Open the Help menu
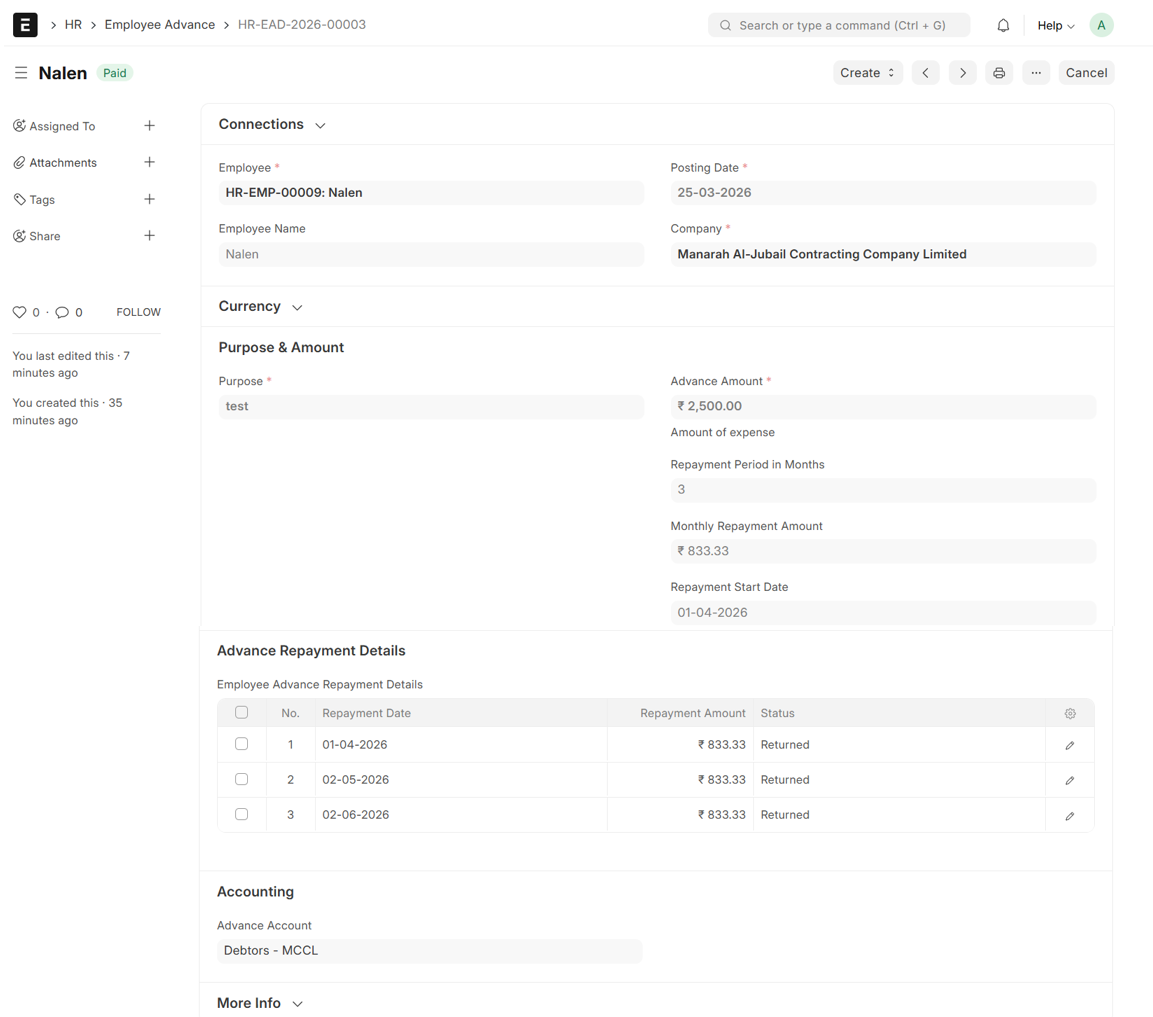This screenshot has height=1017, width=1153. (x=1055, y=25)
